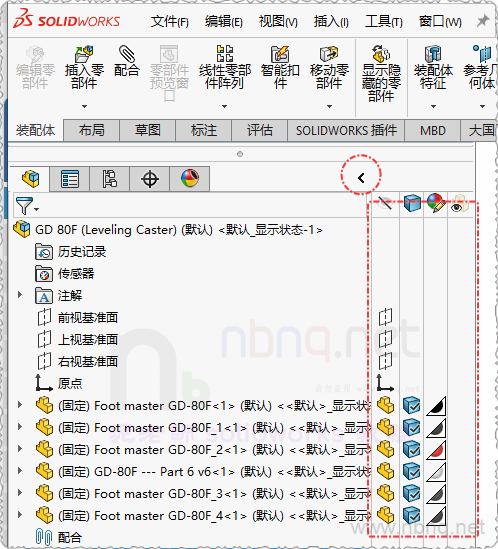Open the FeatureManager design tree tab

[x=30, y=179]
